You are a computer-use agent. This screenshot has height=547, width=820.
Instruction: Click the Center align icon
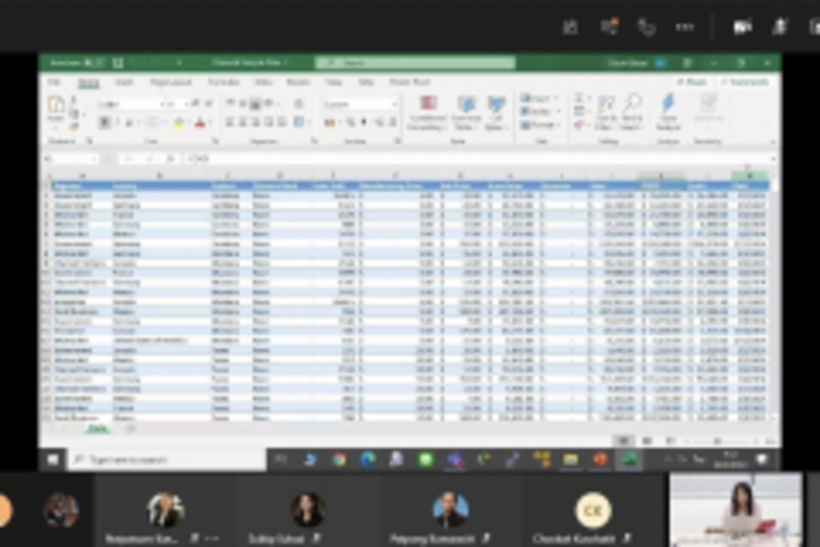(243, 122)
